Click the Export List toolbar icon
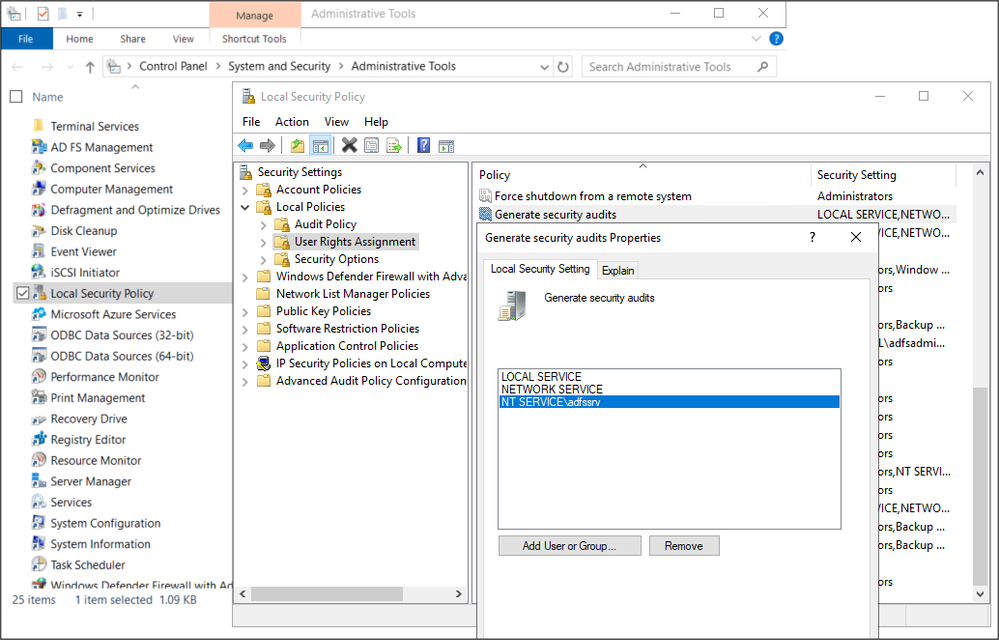Screen dimensions: 999x640 point(394,146)
